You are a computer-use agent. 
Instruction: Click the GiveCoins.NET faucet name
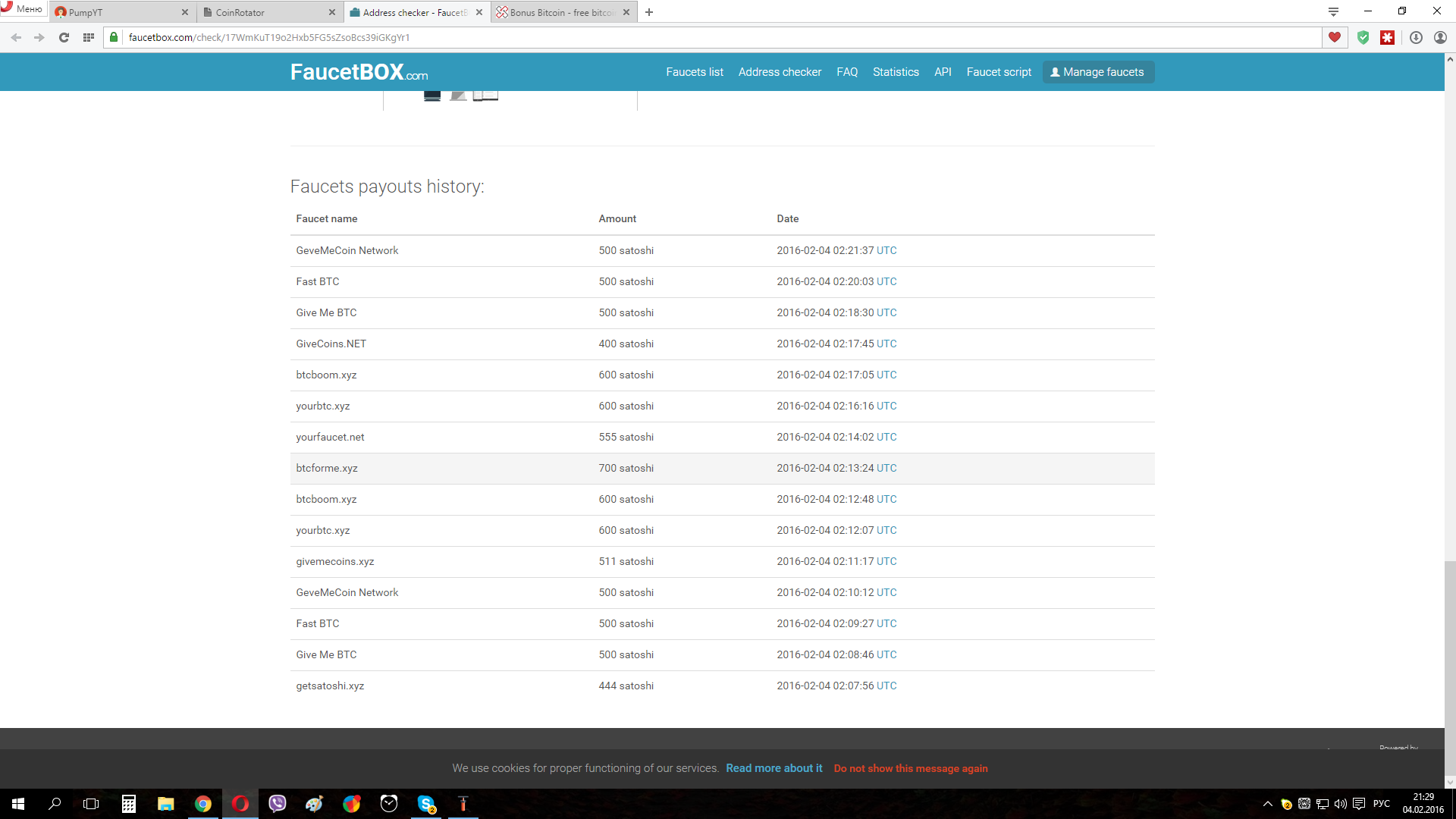(x=331, y=344)
